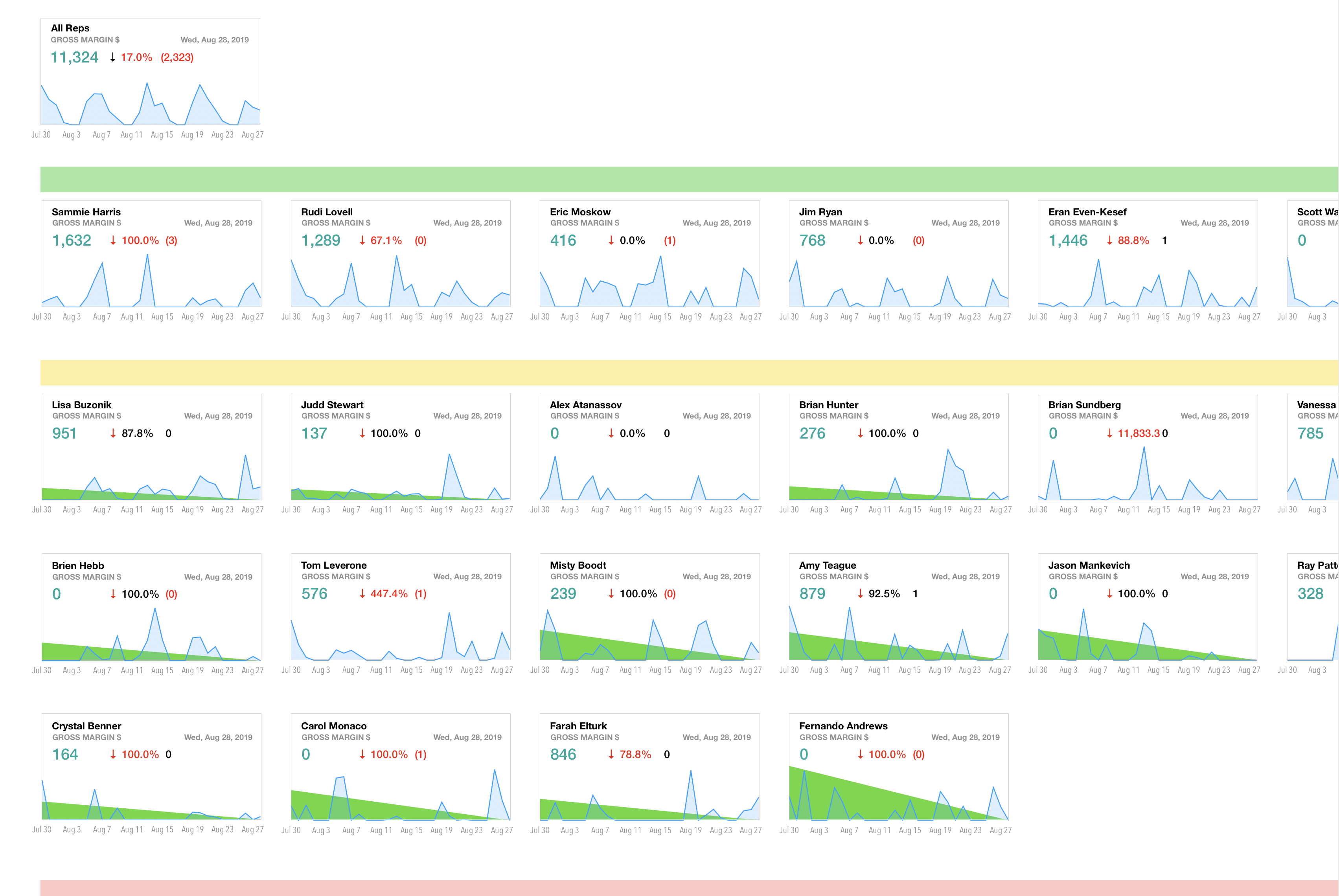Click Aug 15 axis label under Eric Moskow chart
The image size is (1339, 896).
click(x=660, y=317)
